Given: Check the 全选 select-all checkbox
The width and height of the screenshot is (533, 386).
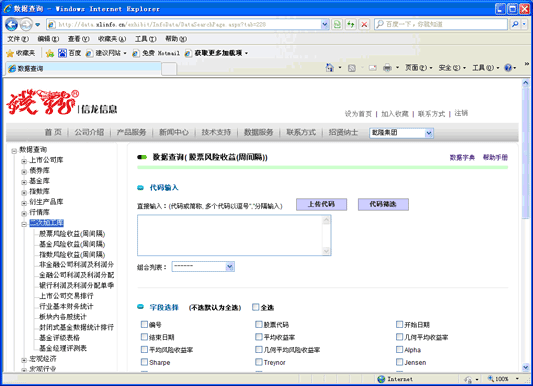Looking at the screenshot, I should click(x=255, y=307).
